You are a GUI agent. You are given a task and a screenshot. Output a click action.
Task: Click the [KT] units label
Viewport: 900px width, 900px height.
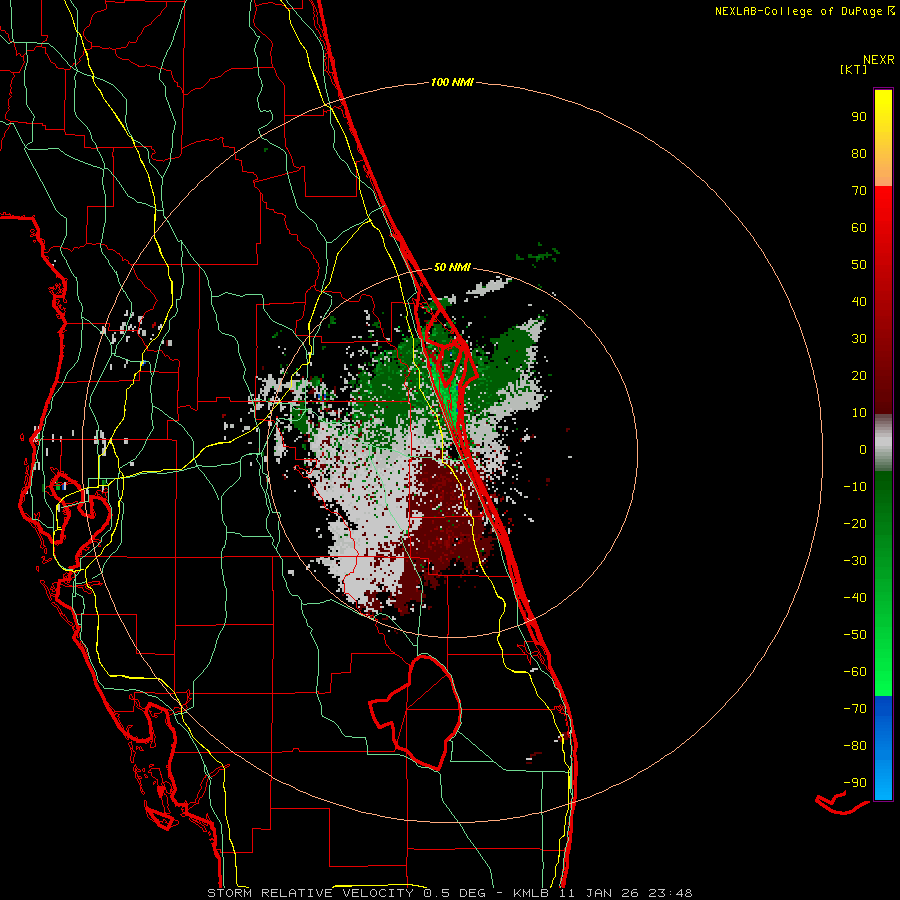point(854,69)
